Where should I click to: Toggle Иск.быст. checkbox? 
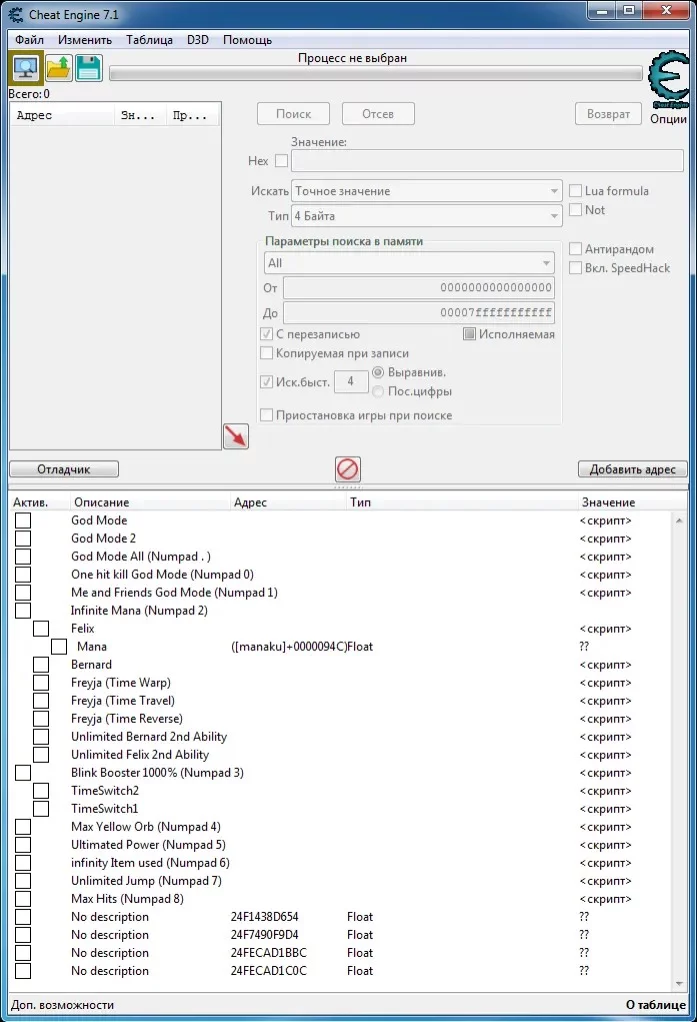pyautogui.click(x=266, y=382)
